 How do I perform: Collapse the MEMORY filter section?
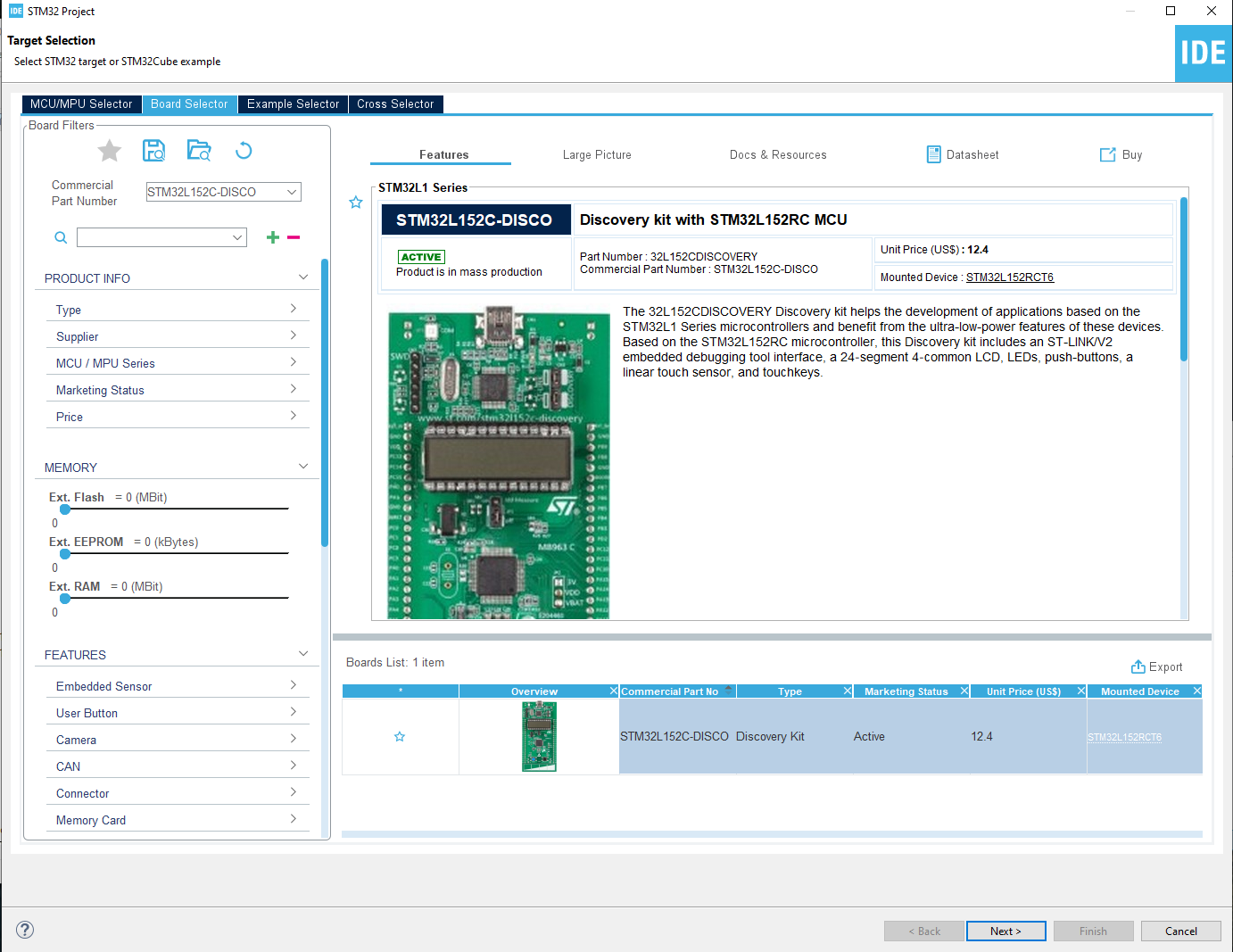click(x=303, y=466)
